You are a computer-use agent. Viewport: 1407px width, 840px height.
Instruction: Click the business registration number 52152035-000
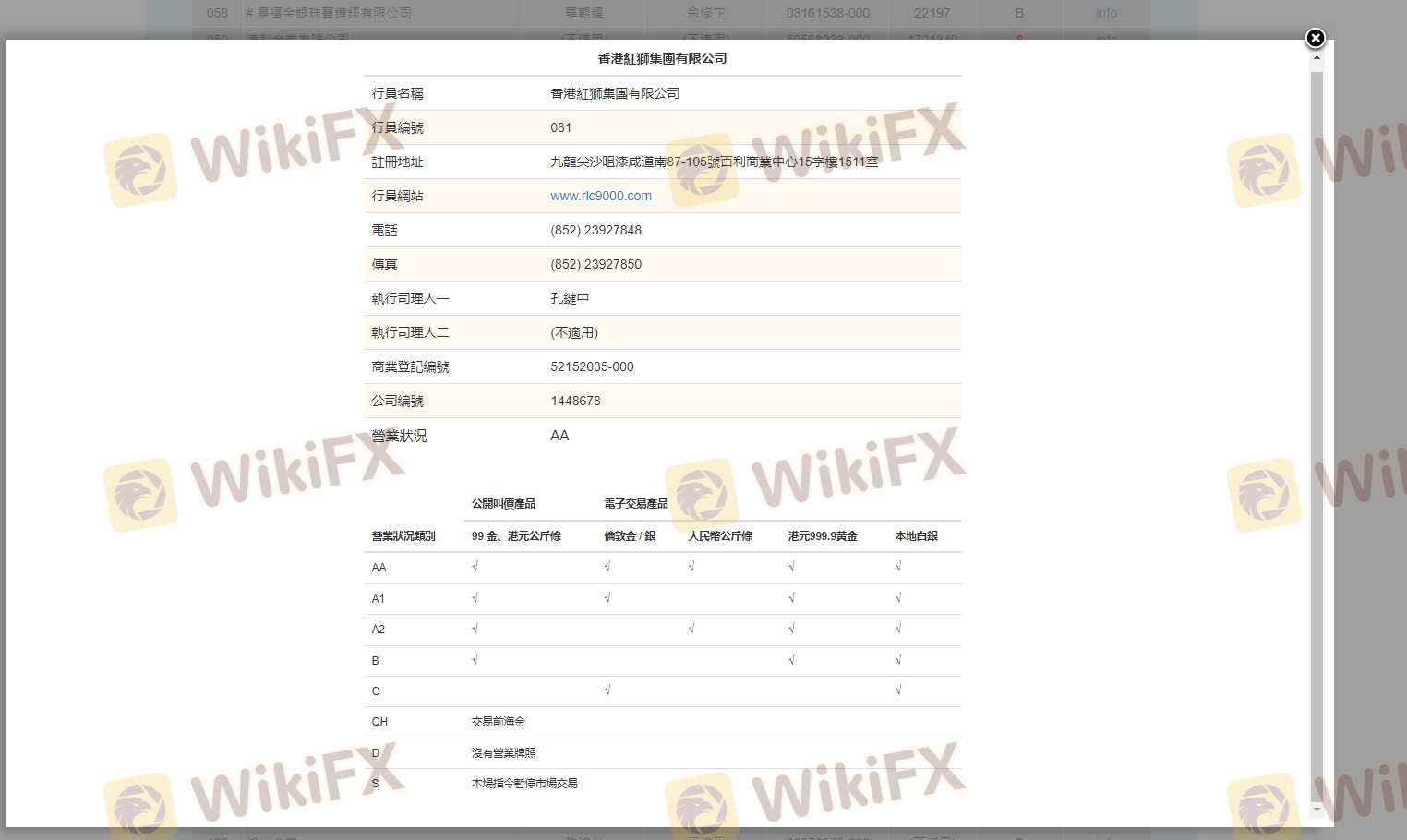(x=592, y=366)
